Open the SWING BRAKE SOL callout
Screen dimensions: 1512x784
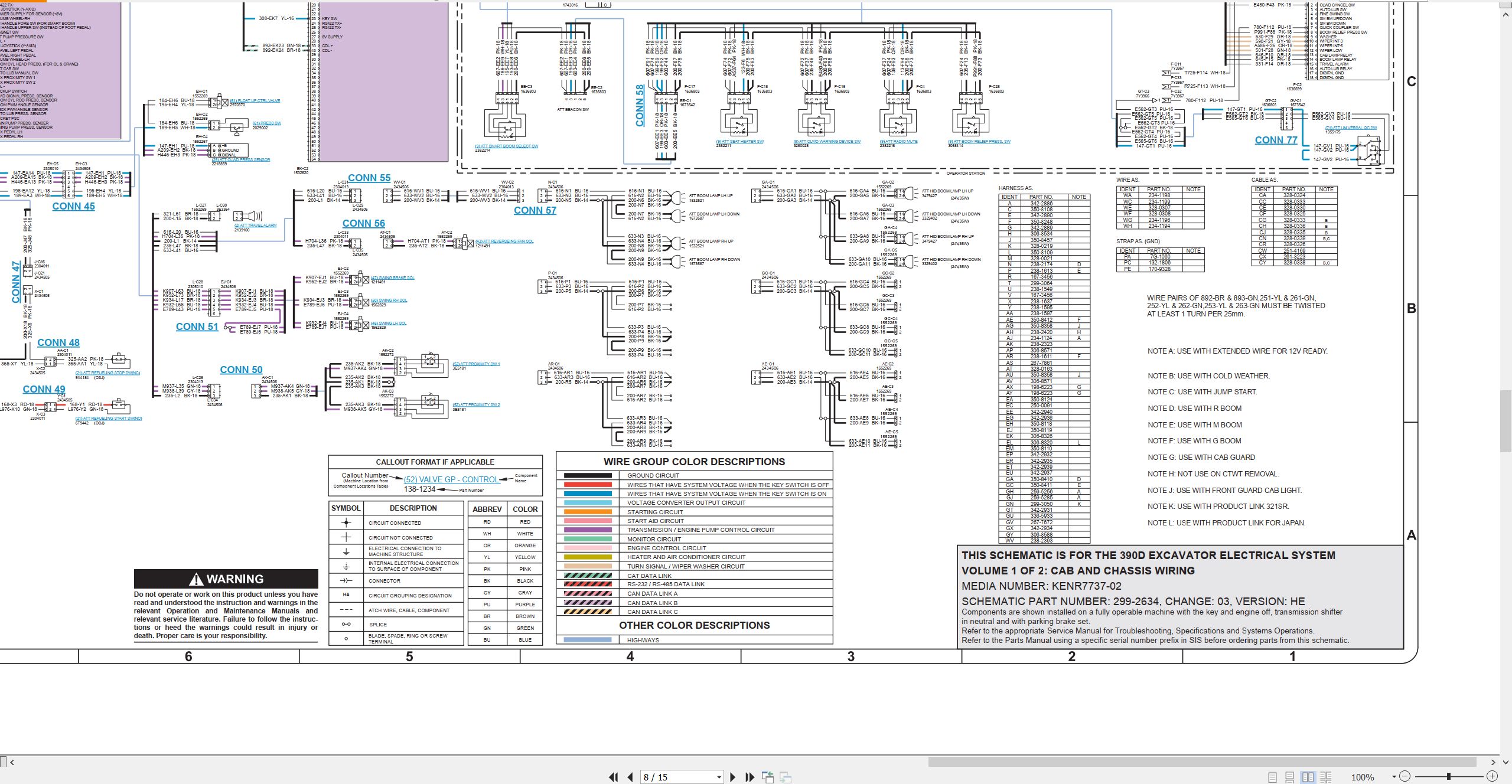tap(393, 277)
